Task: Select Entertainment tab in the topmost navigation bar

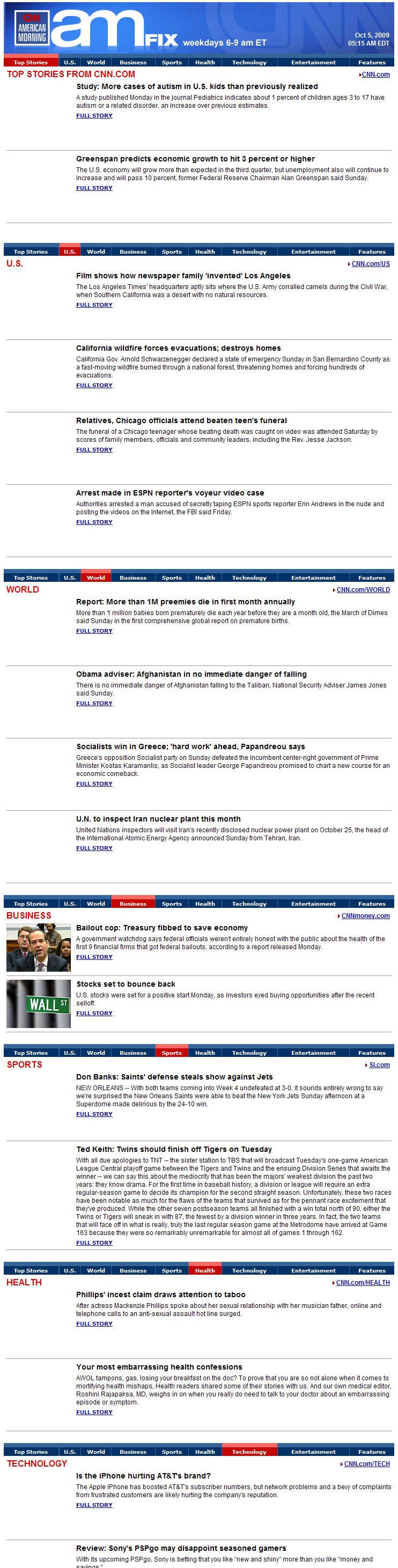Action: pyautogui.click(x=313, y=62)
